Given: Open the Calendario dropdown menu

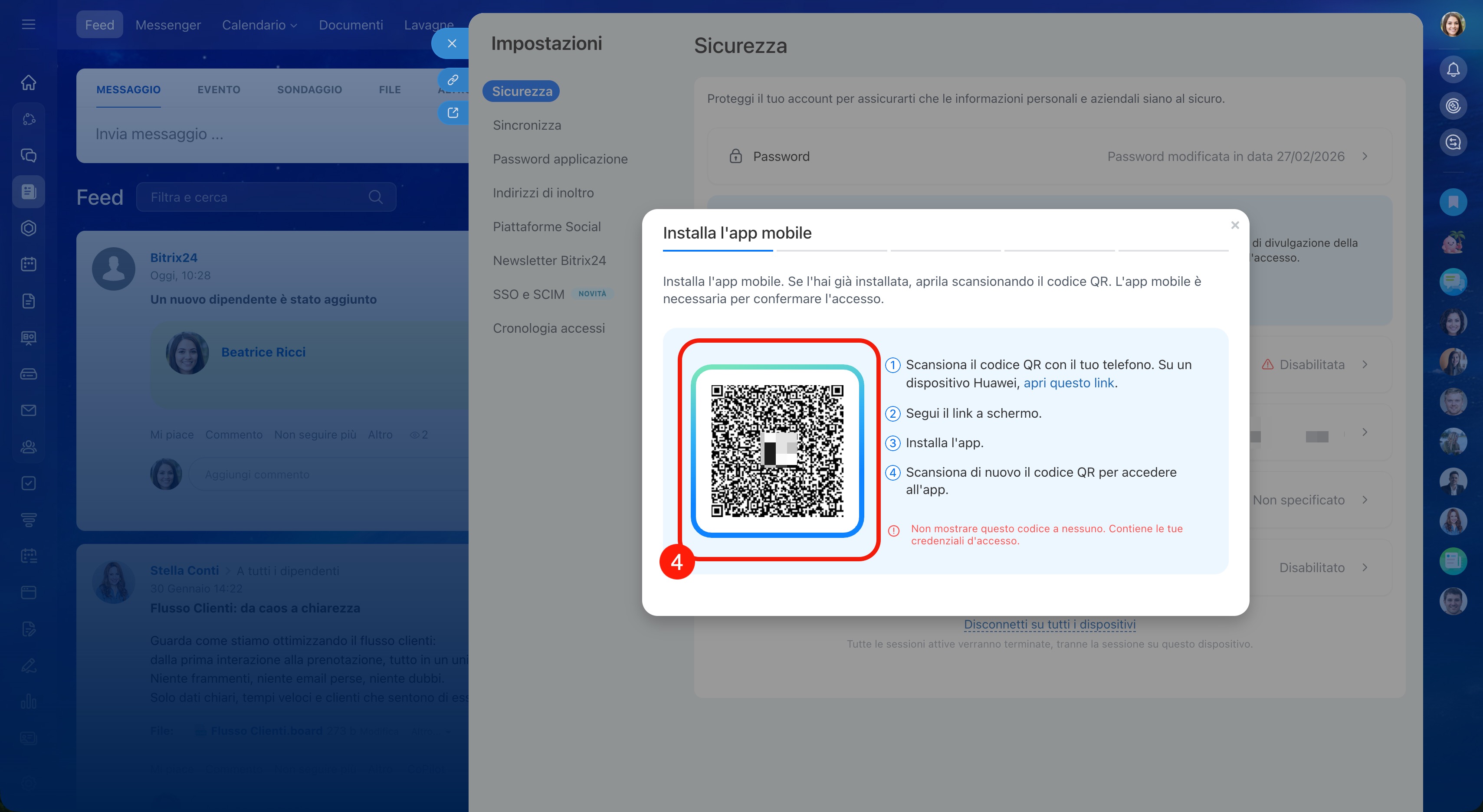Looking at the screenshot, I should click(259, 25).
